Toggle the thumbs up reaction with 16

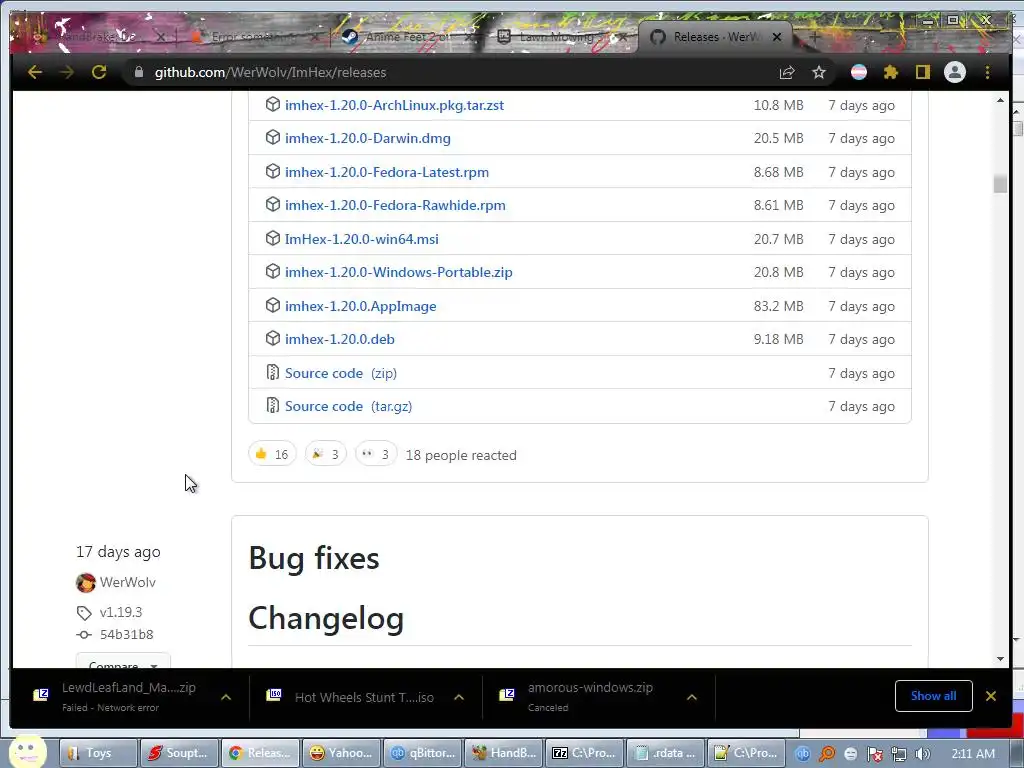tap(272, 454)
